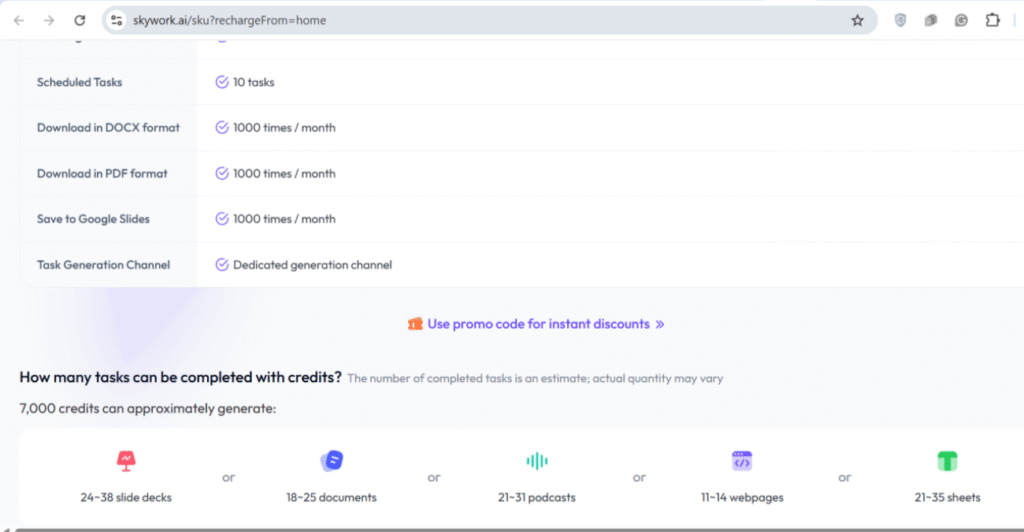Click the browser forward arrow
The width and height of the screenshot is (1024, 532).
[x=49, y=20]
